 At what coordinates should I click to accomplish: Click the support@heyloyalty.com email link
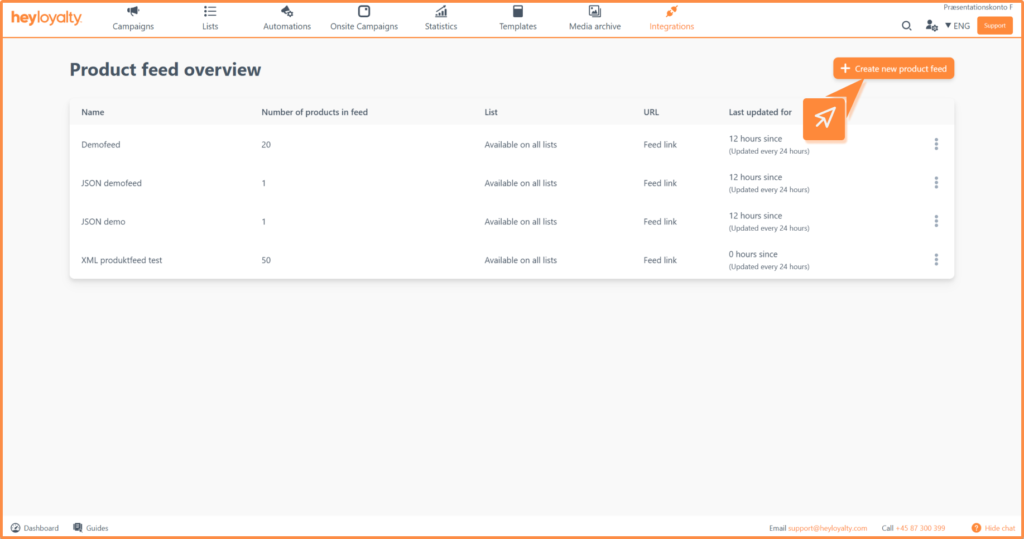(827, 528)
